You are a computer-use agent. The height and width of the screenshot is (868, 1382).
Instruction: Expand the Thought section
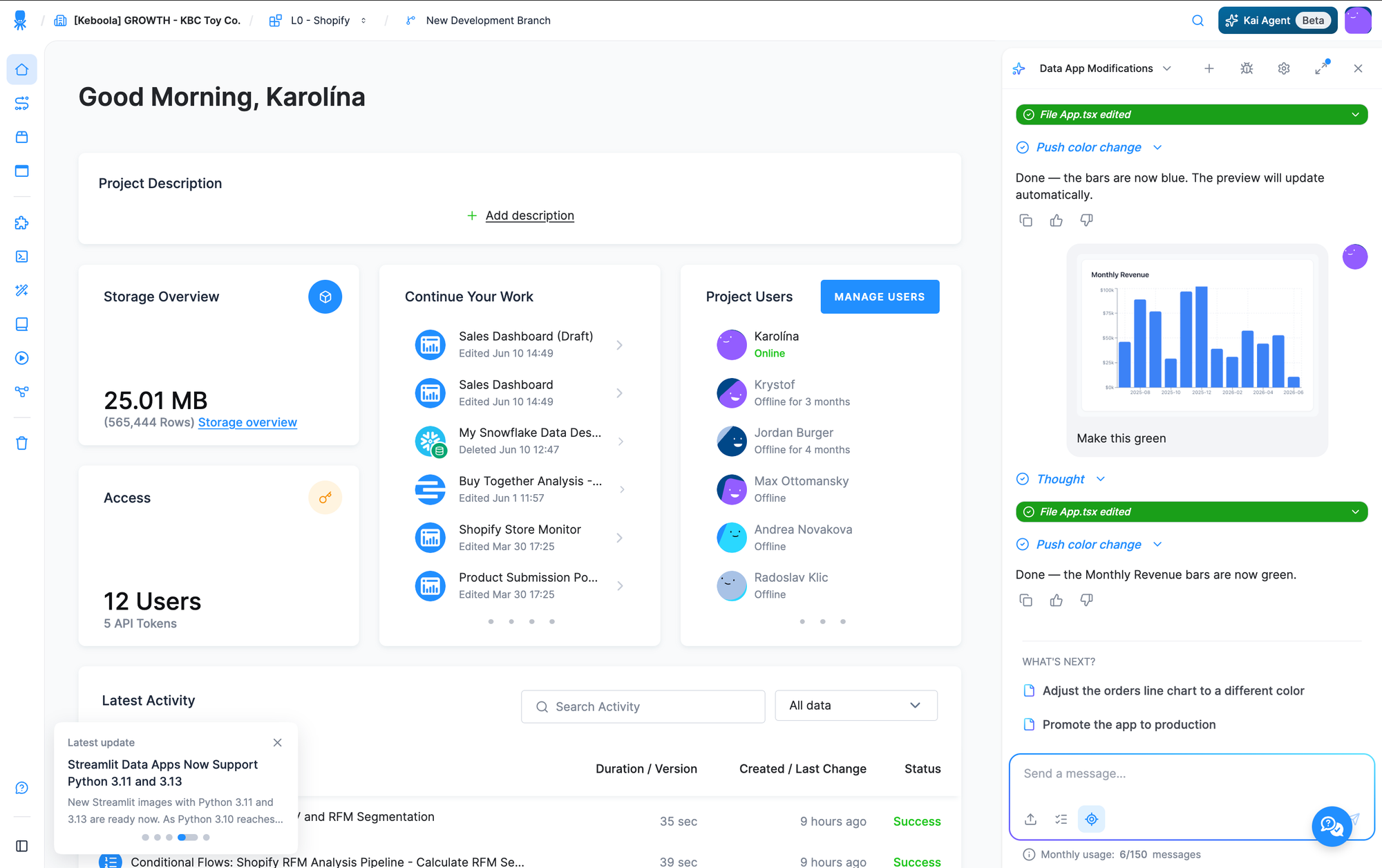tap(1061, 479)
